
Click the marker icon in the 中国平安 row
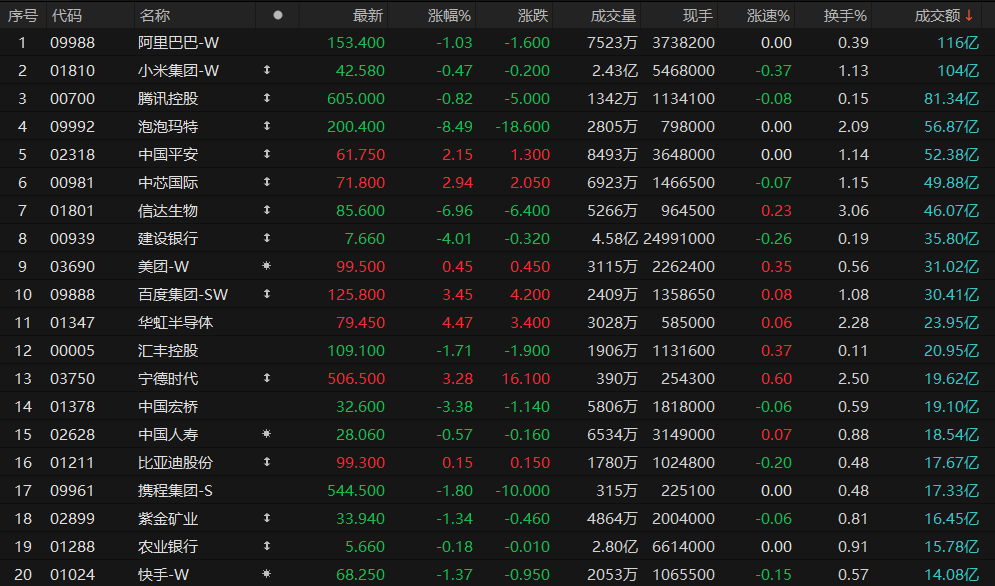click(x=267, y=154)
